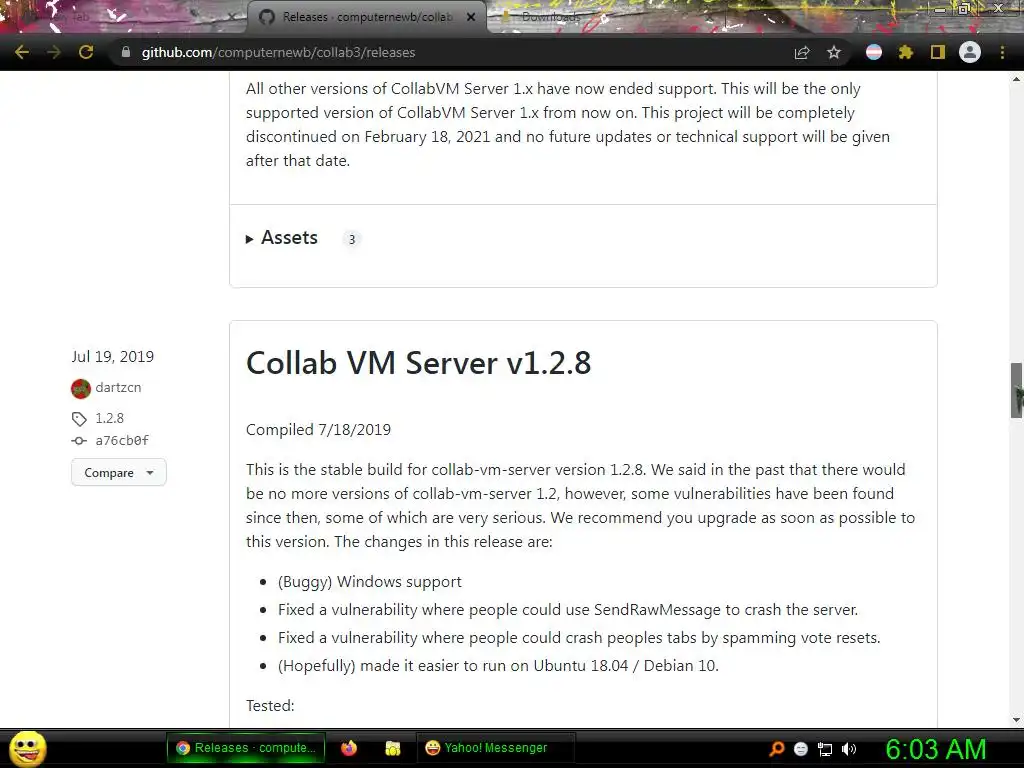Click the scrollbar up arrow
1024x768 pixels.
point(1016,80)
